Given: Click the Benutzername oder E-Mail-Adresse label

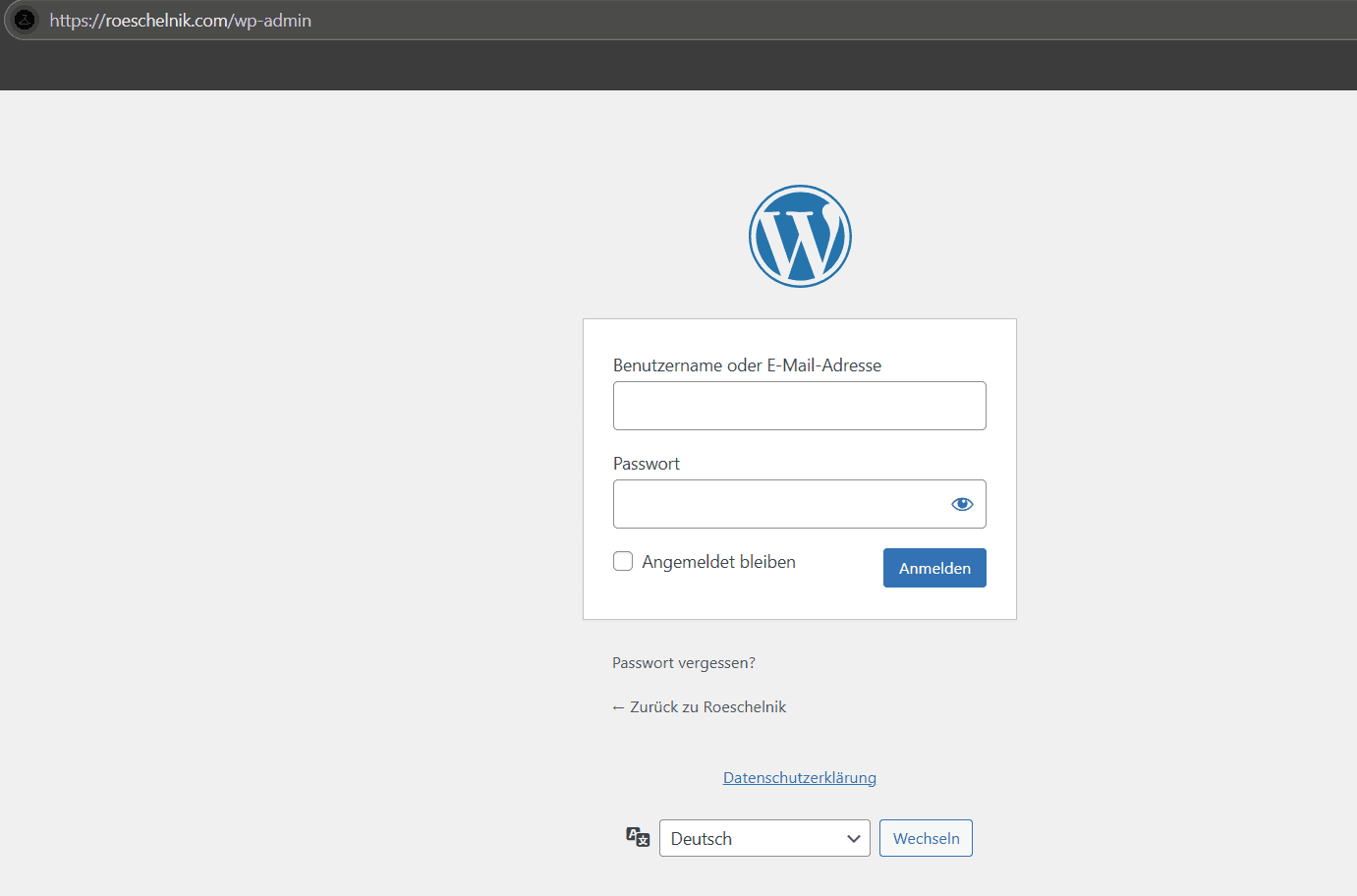Looking at the screenshot, I should (748, 365).
